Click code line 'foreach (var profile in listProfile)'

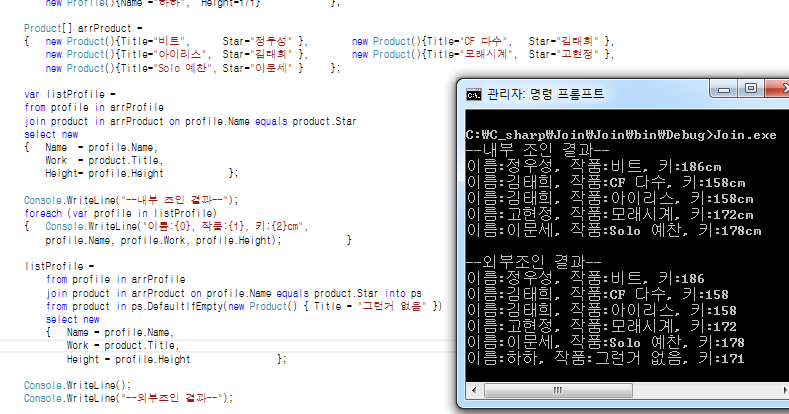[120, 213]
